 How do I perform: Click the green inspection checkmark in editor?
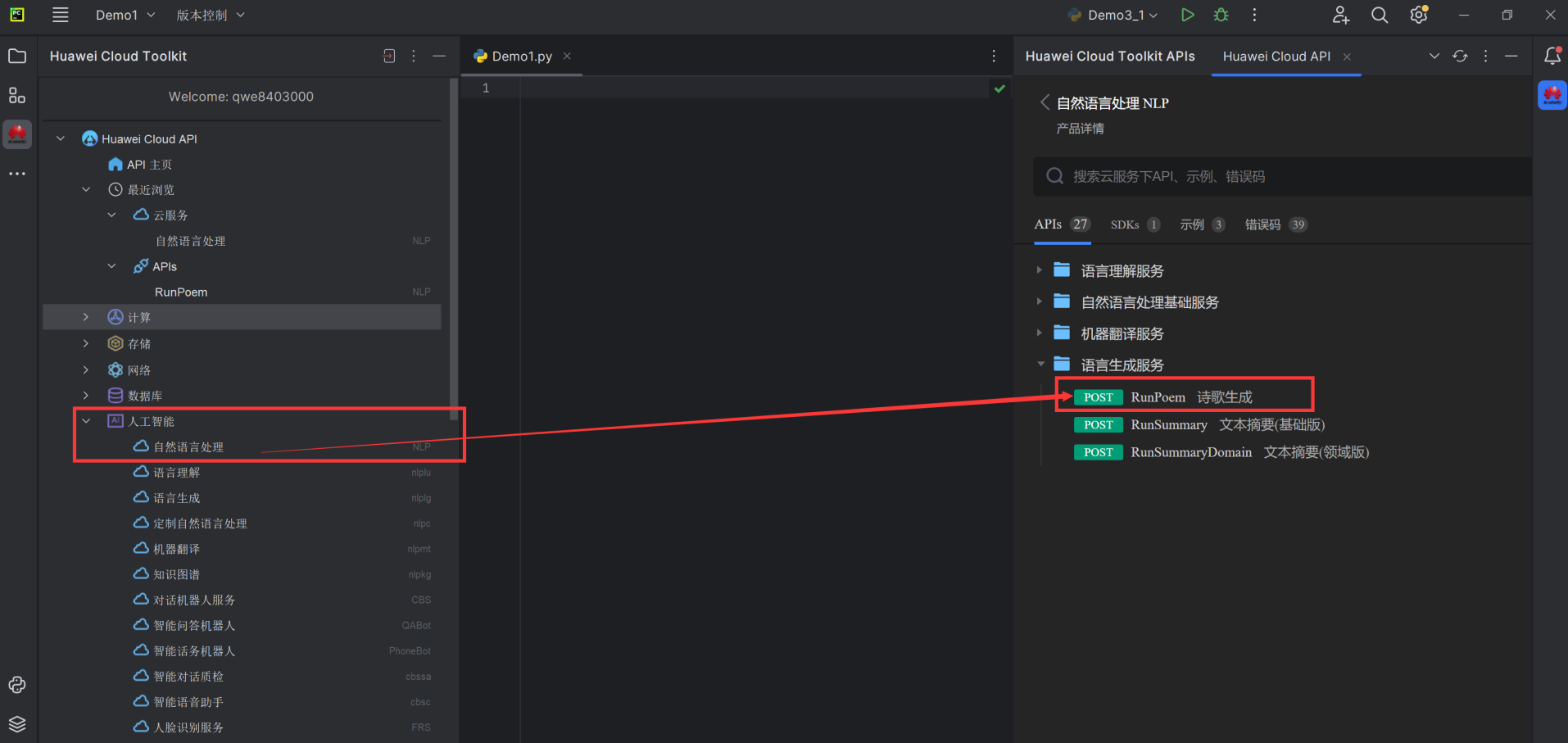999,88
